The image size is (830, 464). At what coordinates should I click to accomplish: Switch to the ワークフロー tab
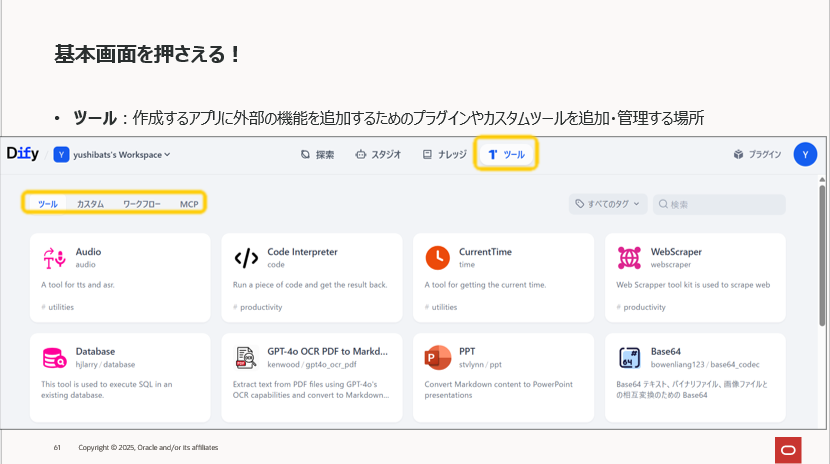142,204
